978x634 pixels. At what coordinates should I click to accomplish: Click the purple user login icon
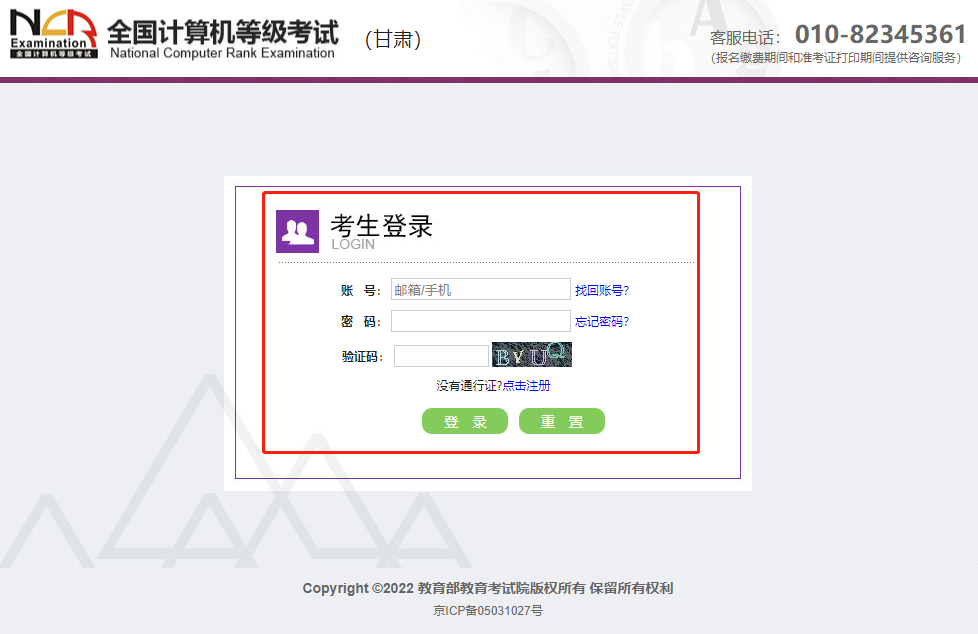click(x=298, y=231)
